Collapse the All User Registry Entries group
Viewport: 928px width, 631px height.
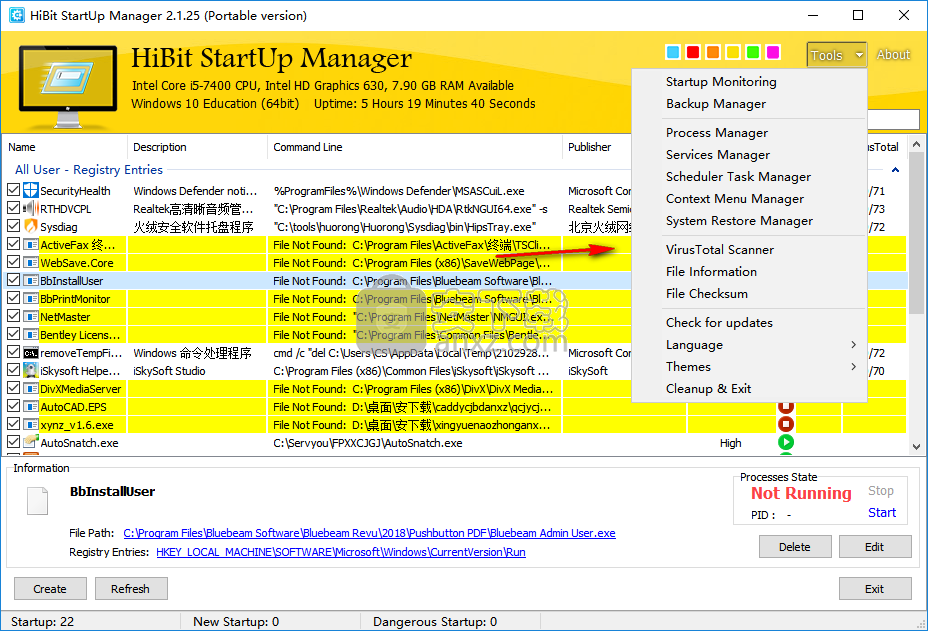pyautogui.click(x=894, y=170)
